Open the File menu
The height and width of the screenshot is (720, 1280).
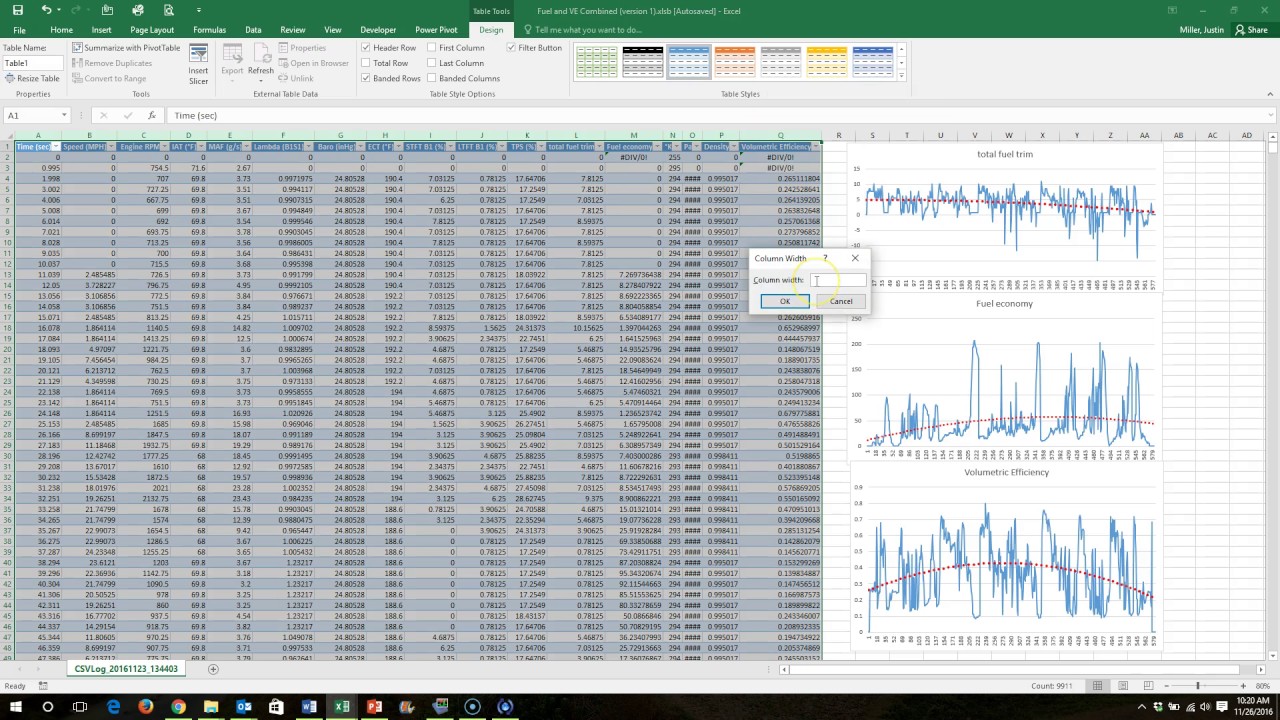click(19, 30)
